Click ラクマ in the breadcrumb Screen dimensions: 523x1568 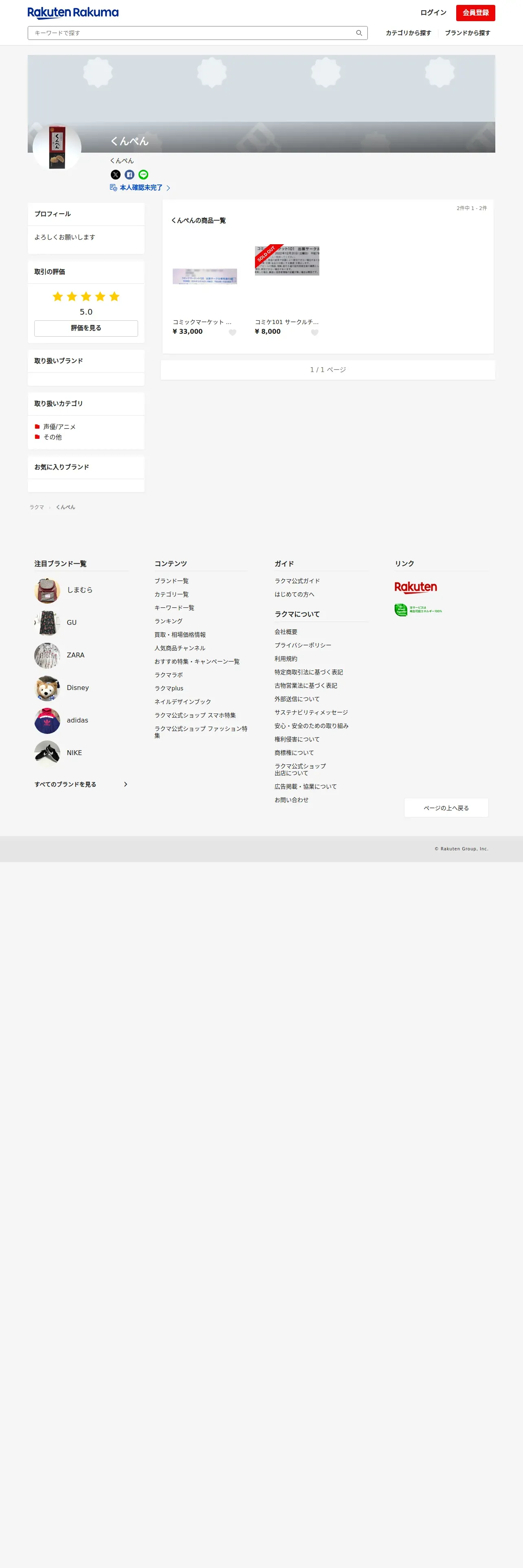click(37, 507)
